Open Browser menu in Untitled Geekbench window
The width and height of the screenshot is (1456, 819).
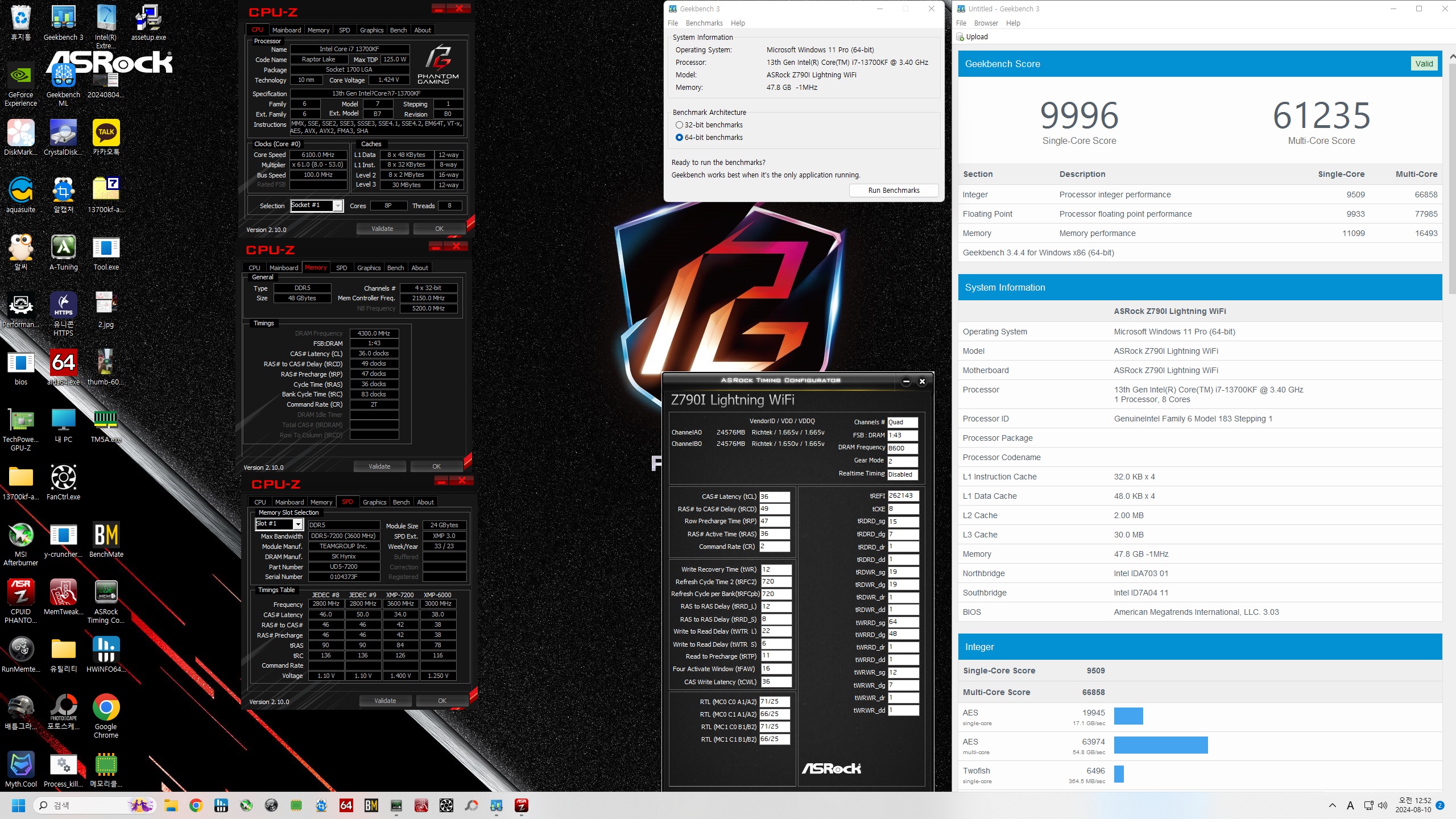(x=986, y=23)
